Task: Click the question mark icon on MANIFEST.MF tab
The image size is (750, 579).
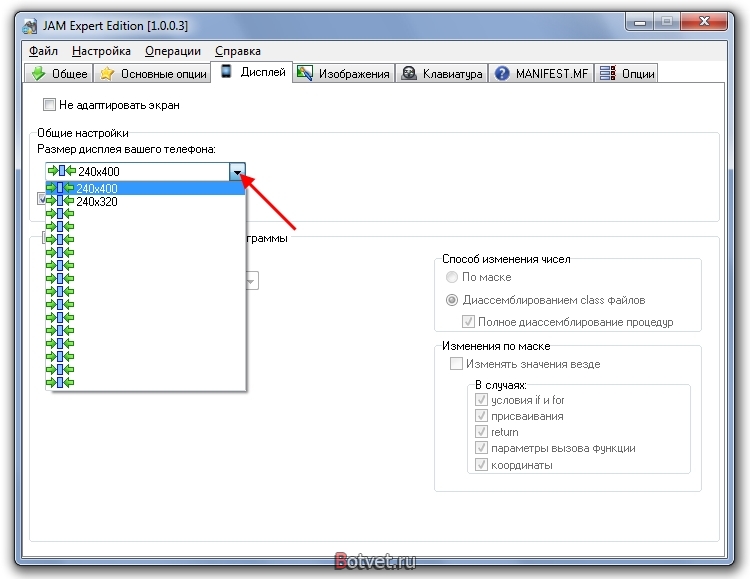Action: (x=502, y=74)
